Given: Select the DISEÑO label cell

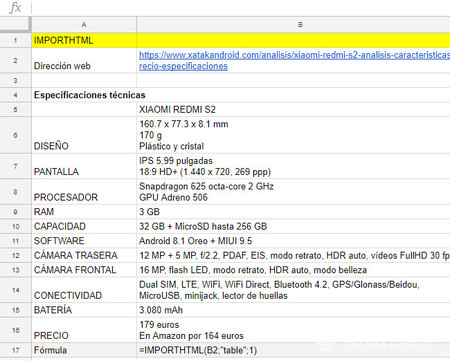Looking at the screenshot, I should pos(84,135).
